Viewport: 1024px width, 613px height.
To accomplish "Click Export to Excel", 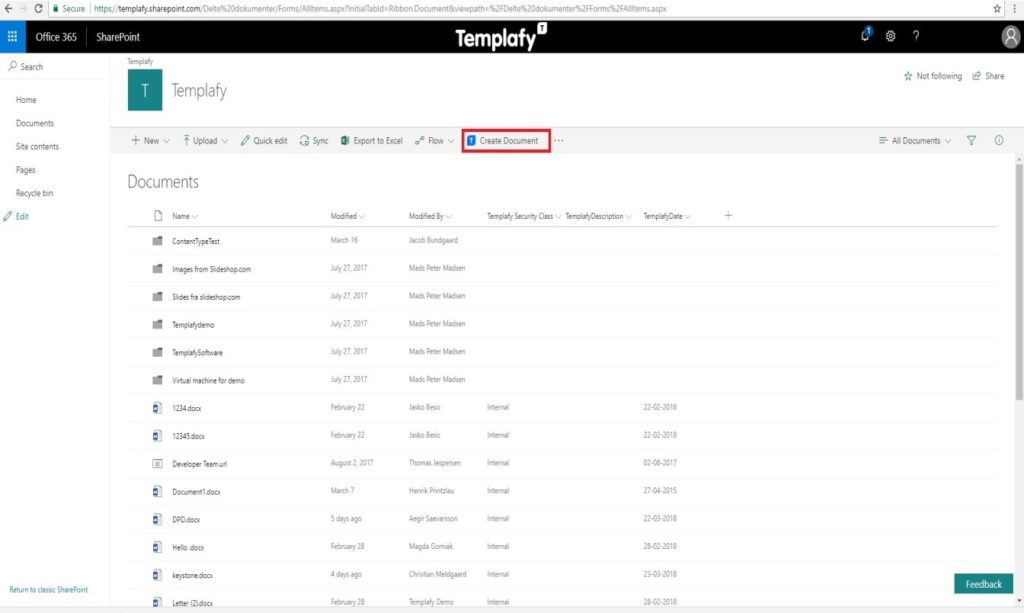I will (372, 140).
